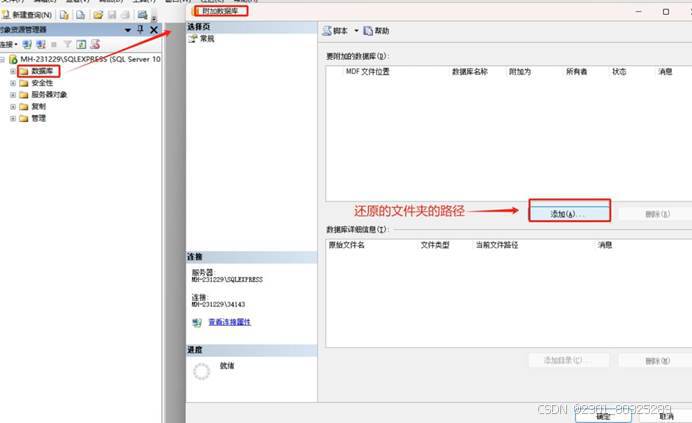The height and width of the screenshot is (423, 692).
Task: Click the grayed 添加目录 button
Action: click(569, 360)
